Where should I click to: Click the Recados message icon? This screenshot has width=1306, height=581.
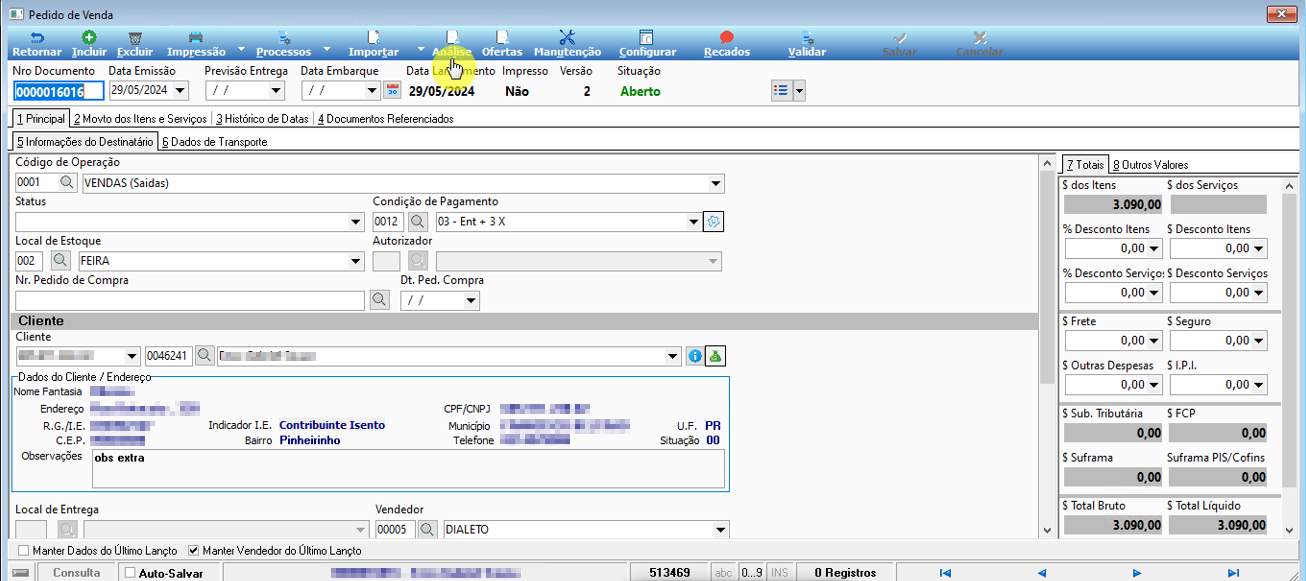(727, 37)
